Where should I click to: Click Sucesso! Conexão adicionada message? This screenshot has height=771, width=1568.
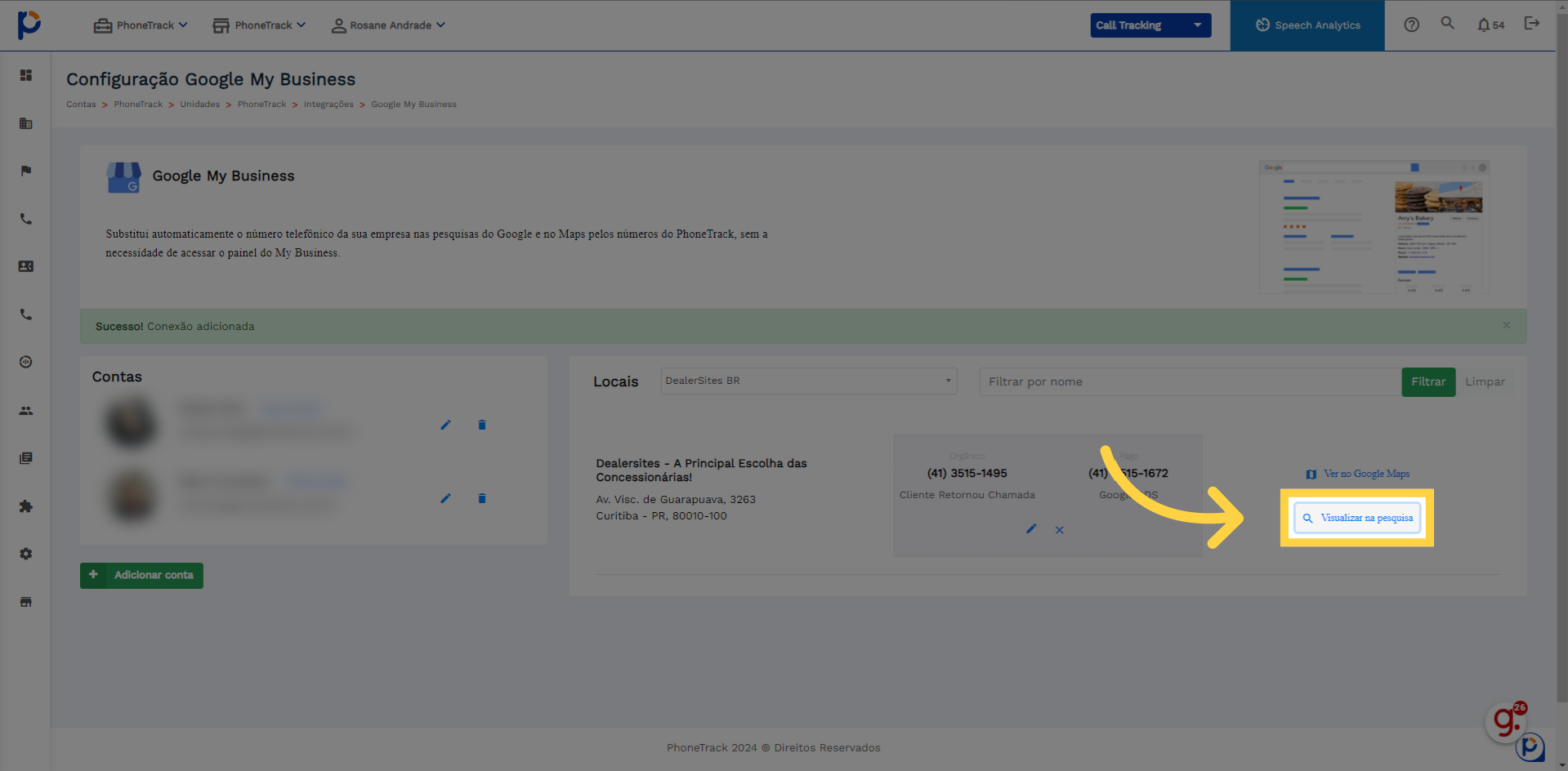coord(175,326)
